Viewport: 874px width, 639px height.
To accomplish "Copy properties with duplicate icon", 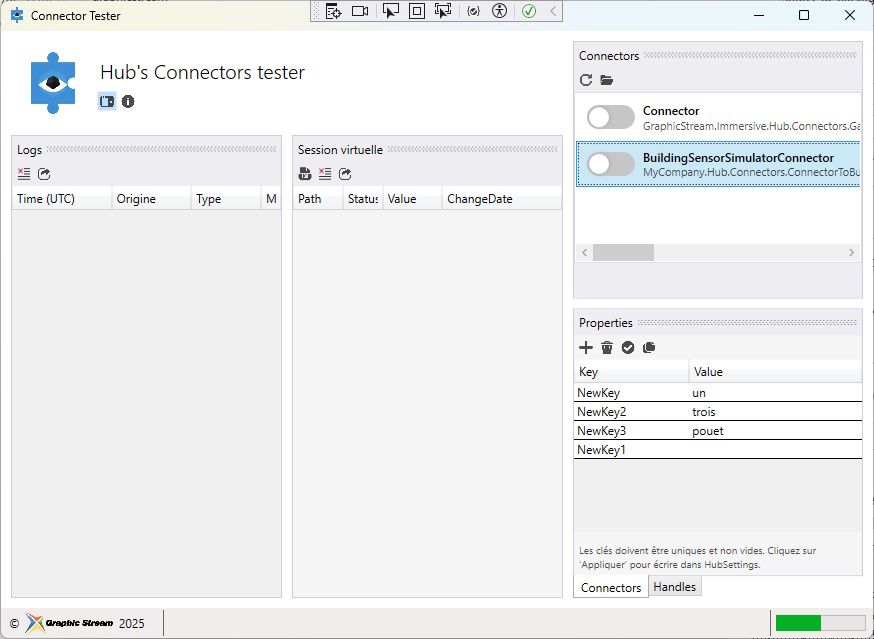I will tap(649, 348).
